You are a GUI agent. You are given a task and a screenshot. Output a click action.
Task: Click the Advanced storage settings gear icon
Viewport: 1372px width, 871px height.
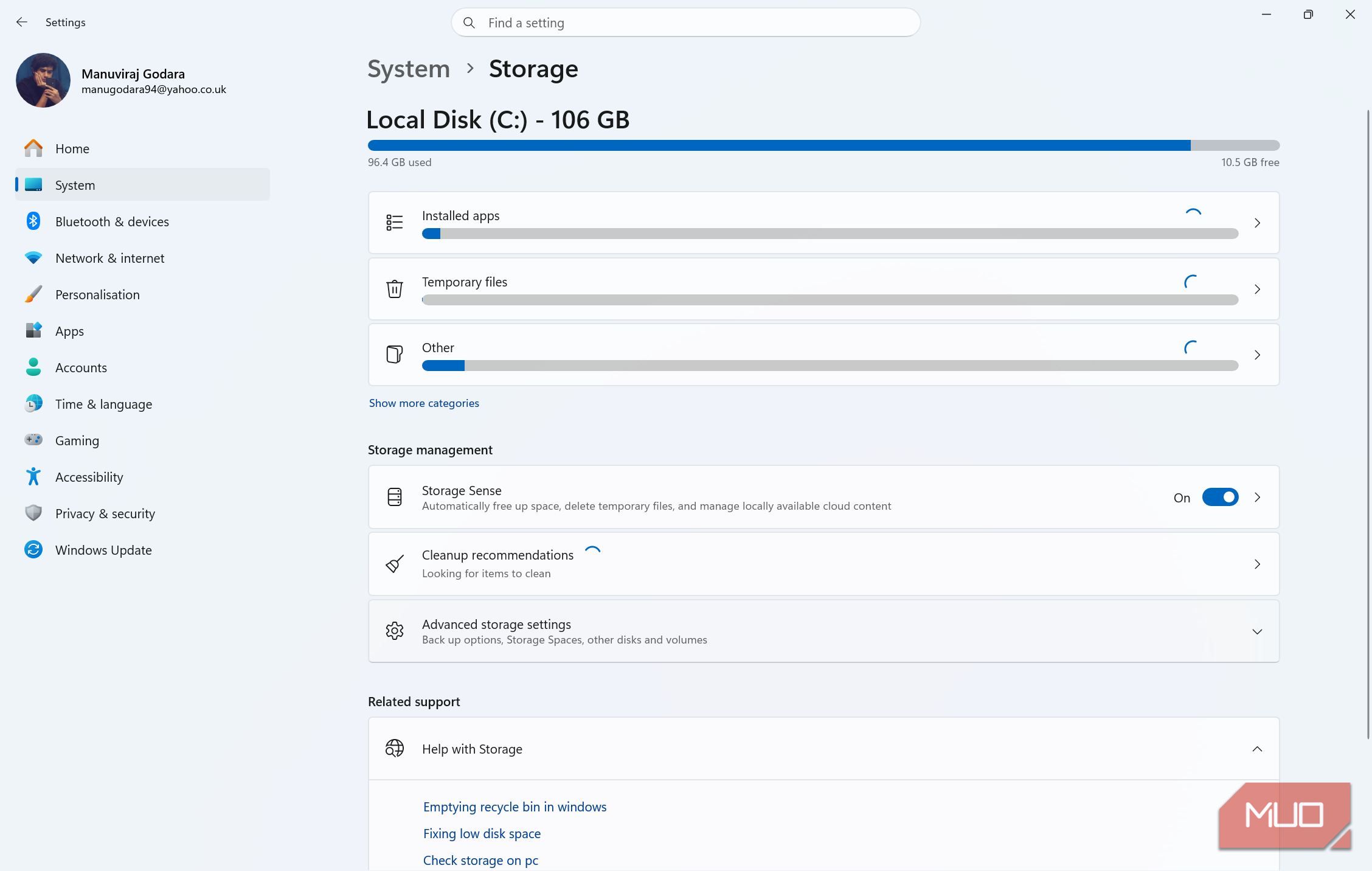pyautogui.click(x=395, y=631)
